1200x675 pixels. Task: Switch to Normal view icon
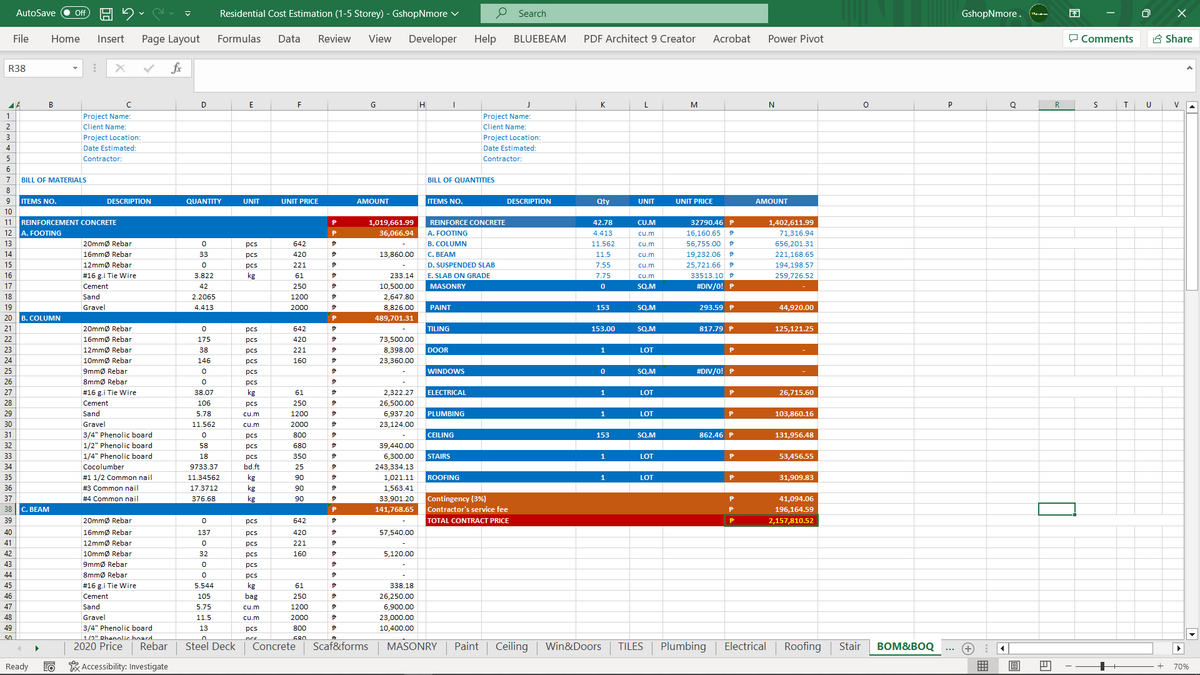pos(982,666)
